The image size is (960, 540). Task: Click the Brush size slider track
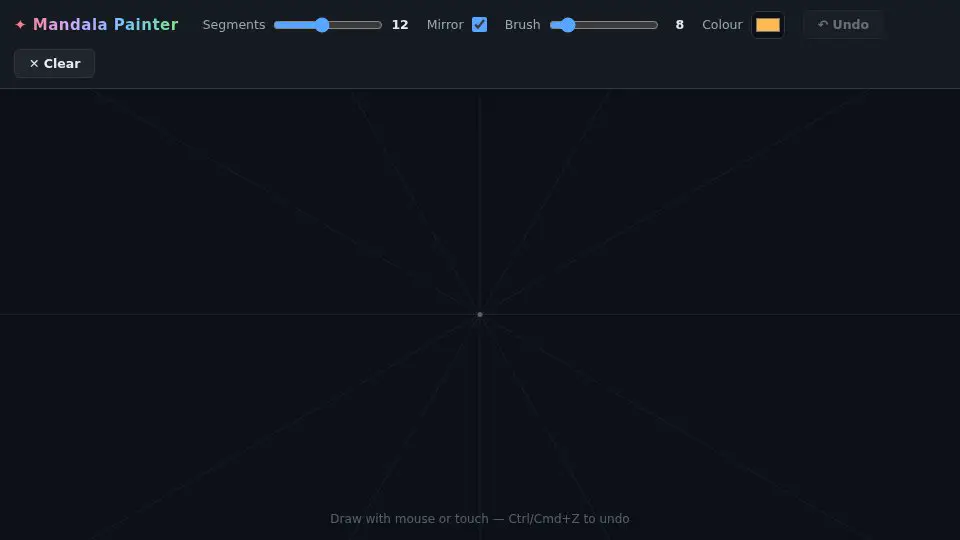pos(604,25)
